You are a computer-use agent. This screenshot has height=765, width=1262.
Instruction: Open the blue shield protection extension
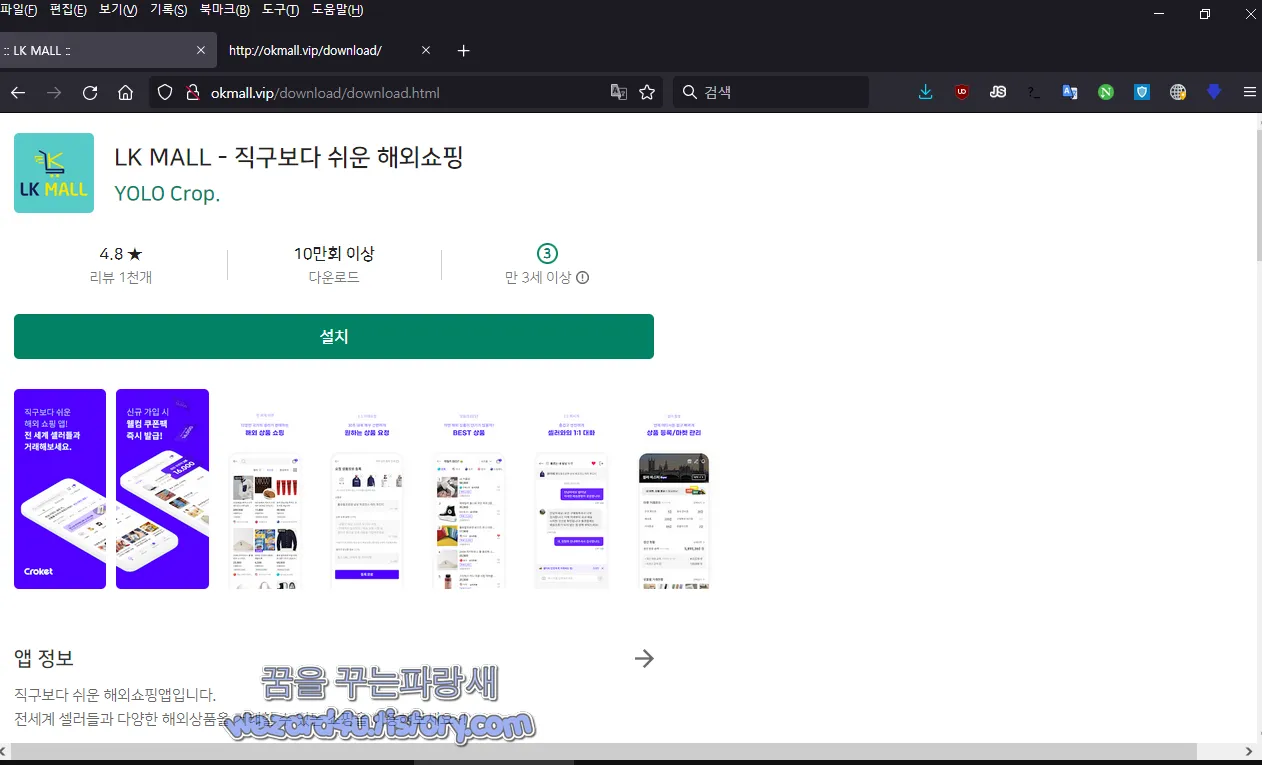point(1141,92)
